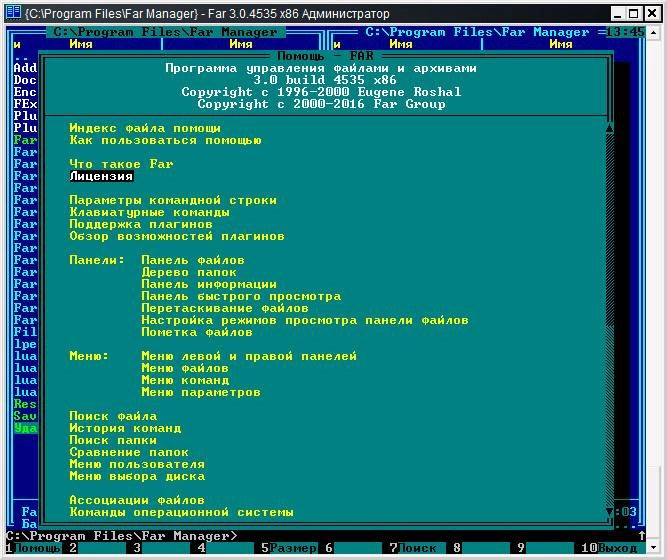
Task: Click the help window scrollbar track
Action: [x=609, y=319]
